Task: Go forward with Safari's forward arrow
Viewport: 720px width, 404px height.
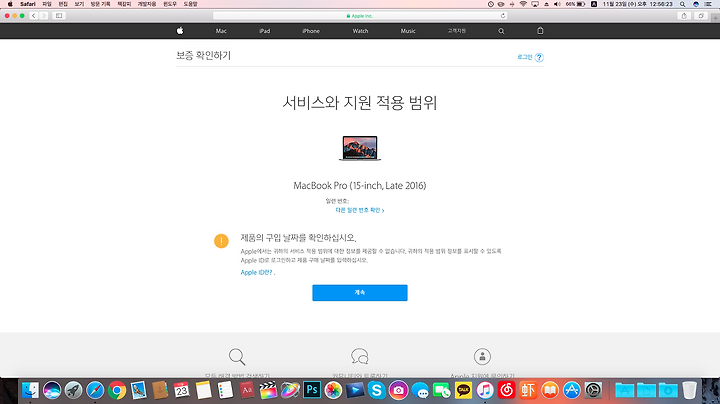Action: click(44, 16)
